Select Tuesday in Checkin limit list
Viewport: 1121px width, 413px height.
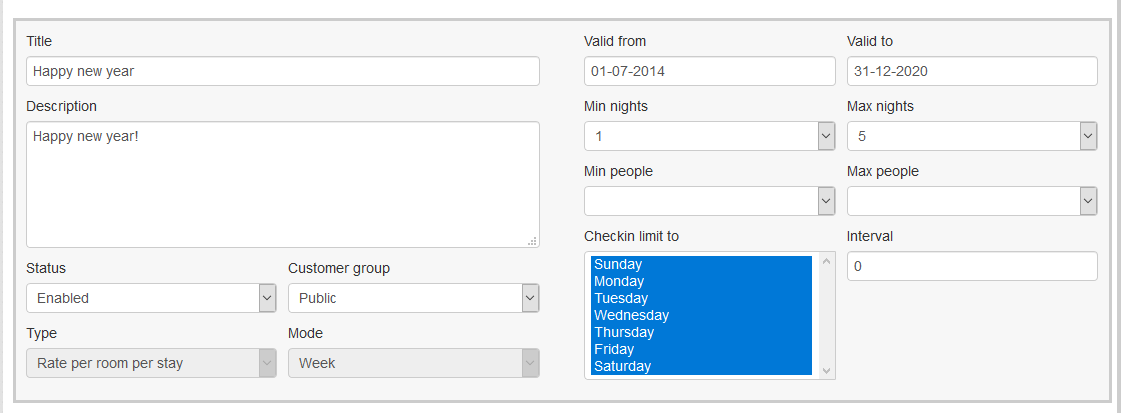pos(700,298)
